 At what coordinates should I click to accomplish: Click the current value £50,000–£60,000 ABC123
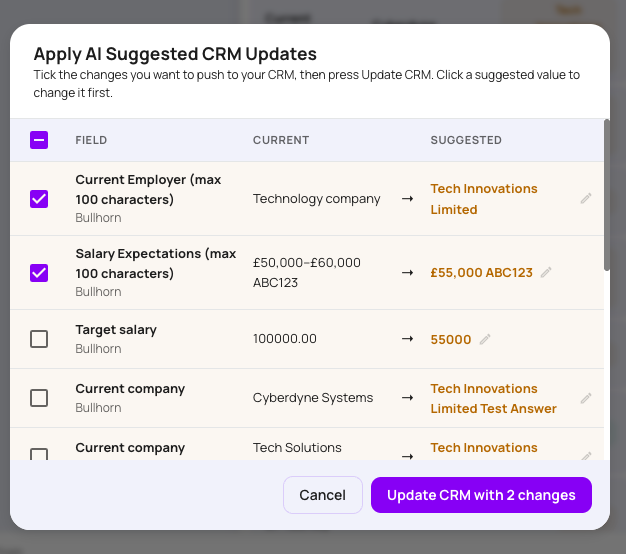tap(307, 273)
